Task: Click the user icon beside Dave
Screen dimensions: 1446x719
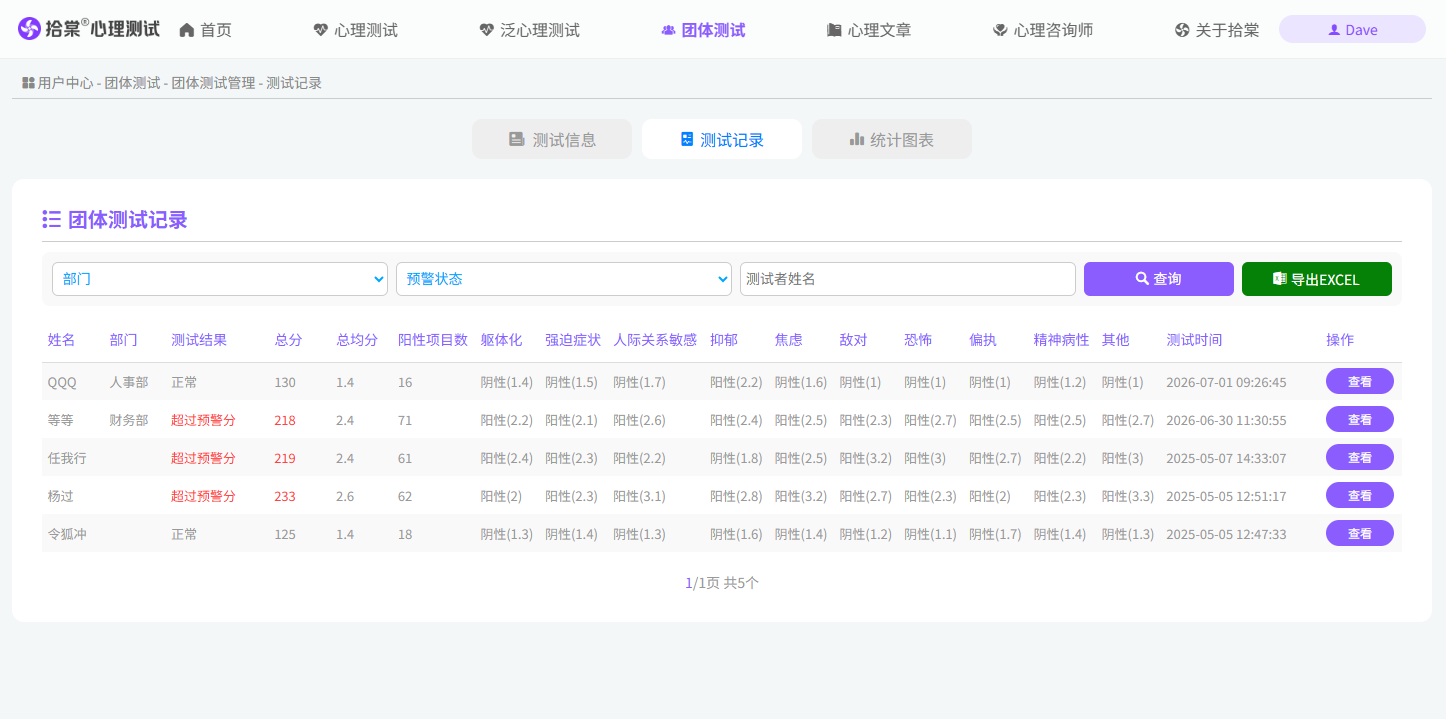Action: click(1334, 30)
